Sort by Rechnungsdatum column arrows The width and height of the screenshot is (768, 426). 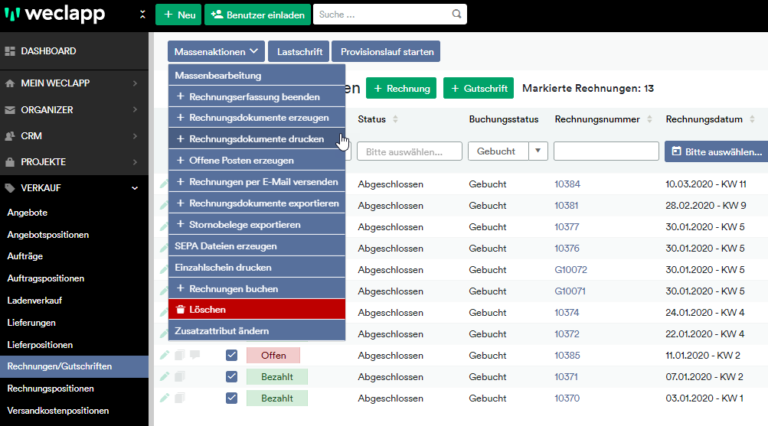tap(752, 119)
